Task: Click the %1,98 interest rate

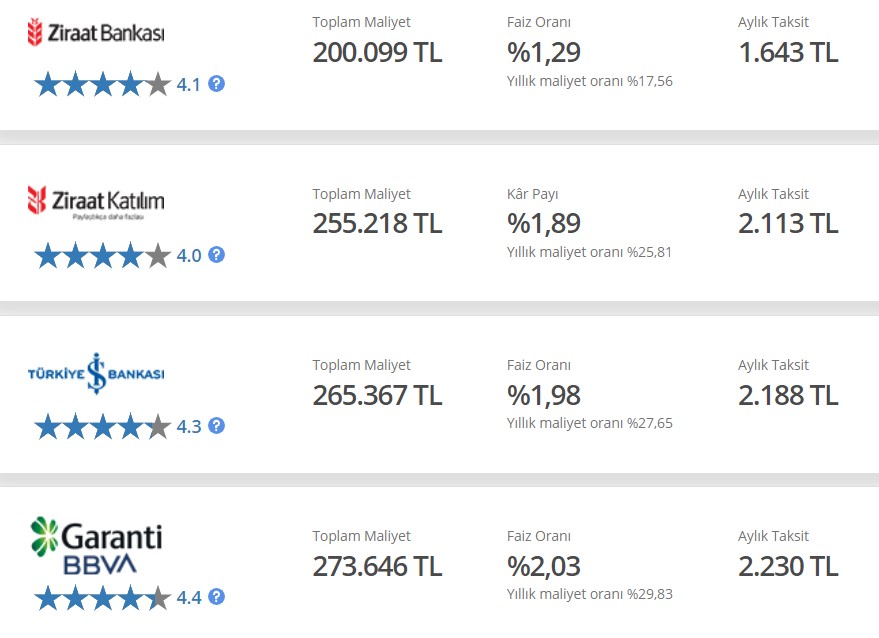Action: 543,395
